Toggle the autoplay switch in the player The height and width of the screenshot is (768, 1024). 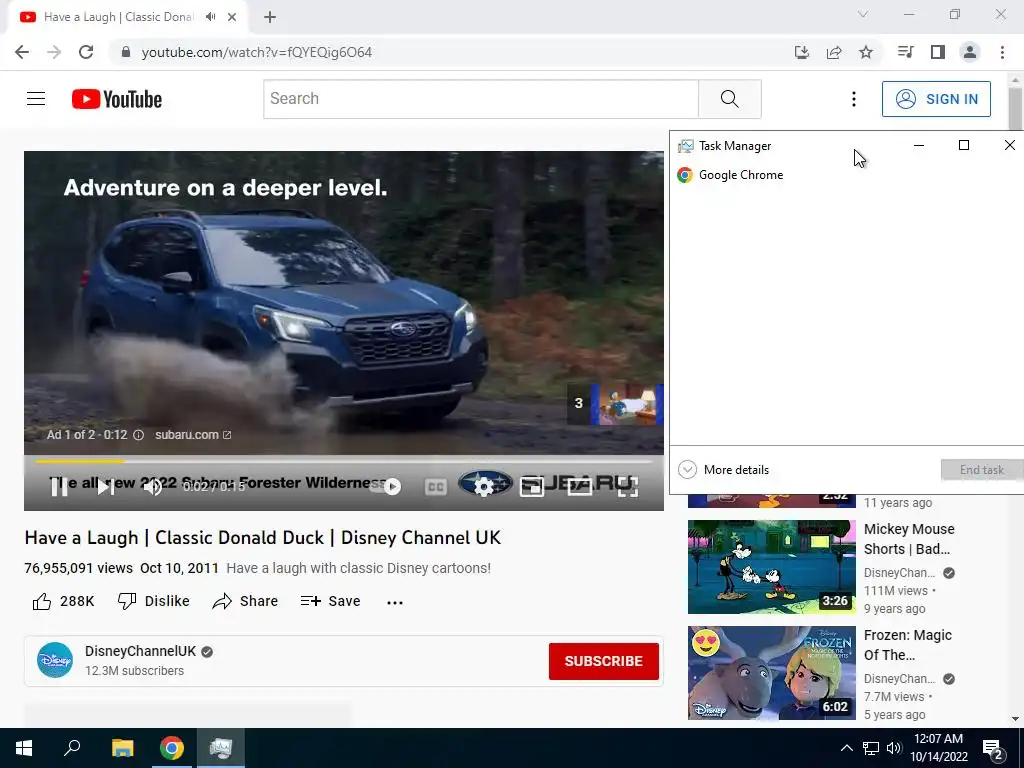click(385, 487)
